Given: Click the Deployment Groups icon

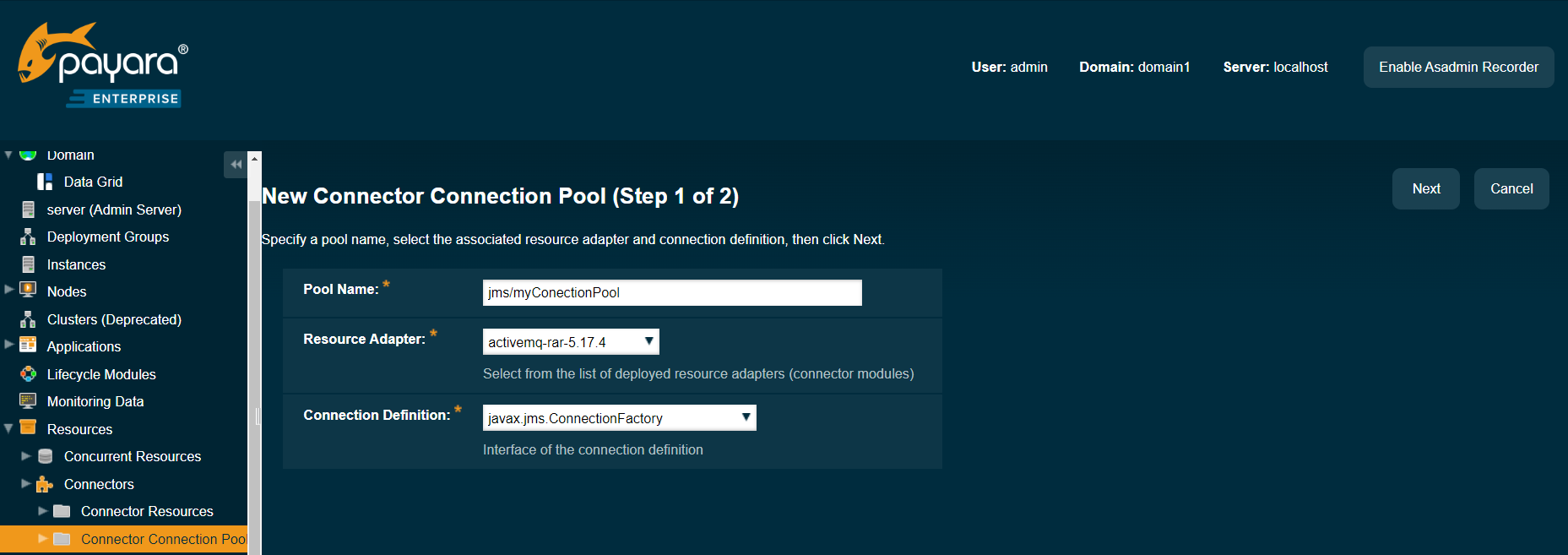Looking at the screenshot, I should click(x=28, y=237).
